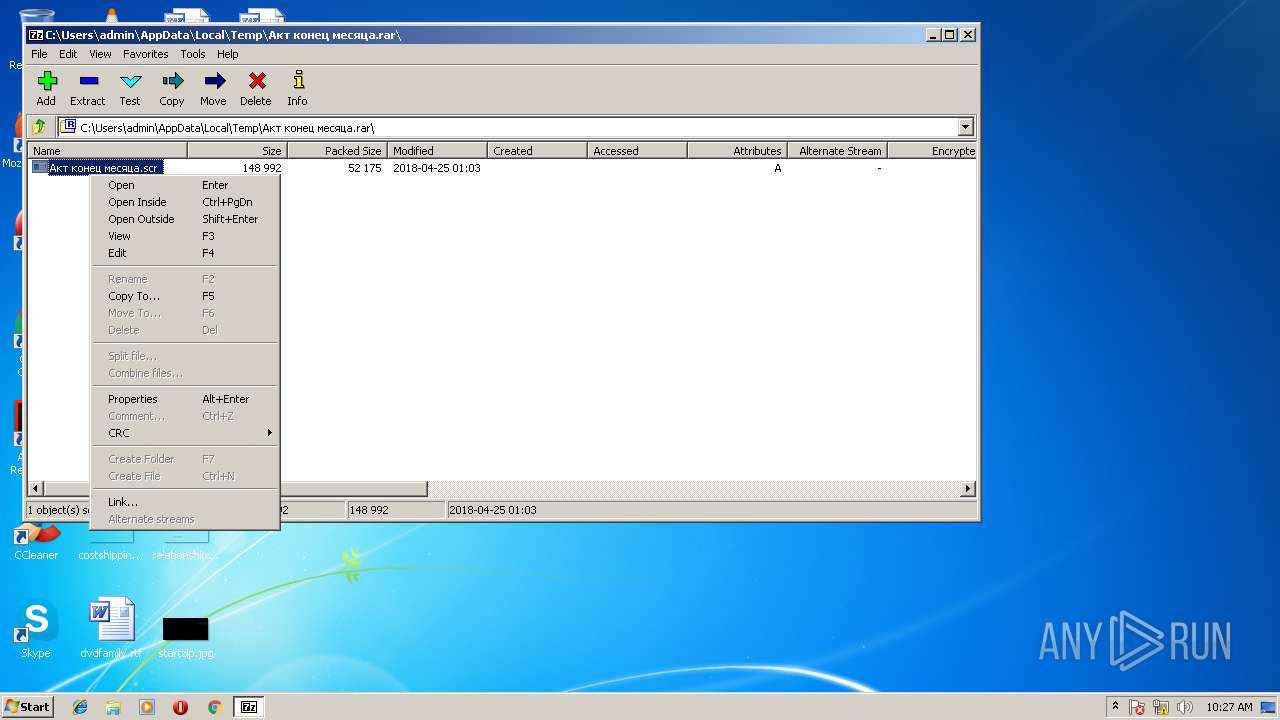The image size is (1280, 720).
Task: Click the volume icon in system tray
Action: coord(1185,707)
